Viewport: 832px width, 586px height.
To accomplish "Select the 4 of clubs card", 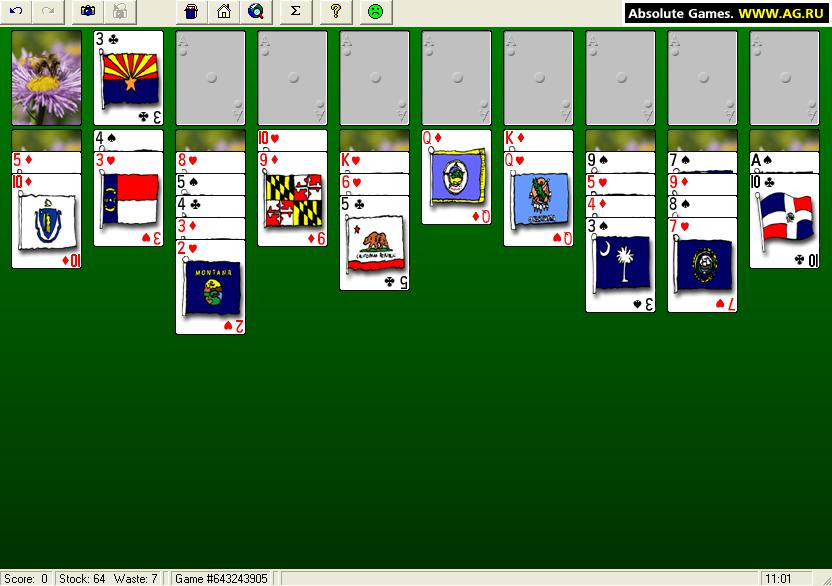I will click(x=210, y=206).
